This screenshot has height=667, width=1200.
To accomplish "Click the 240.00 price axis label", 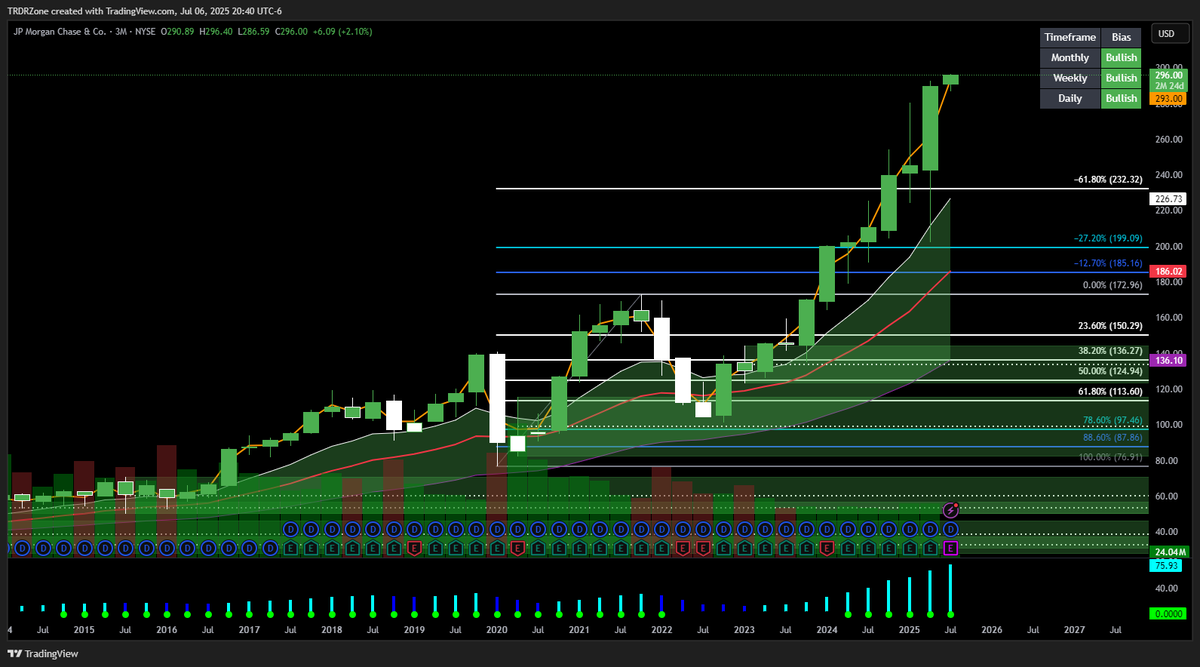I will pos(1169,175).
